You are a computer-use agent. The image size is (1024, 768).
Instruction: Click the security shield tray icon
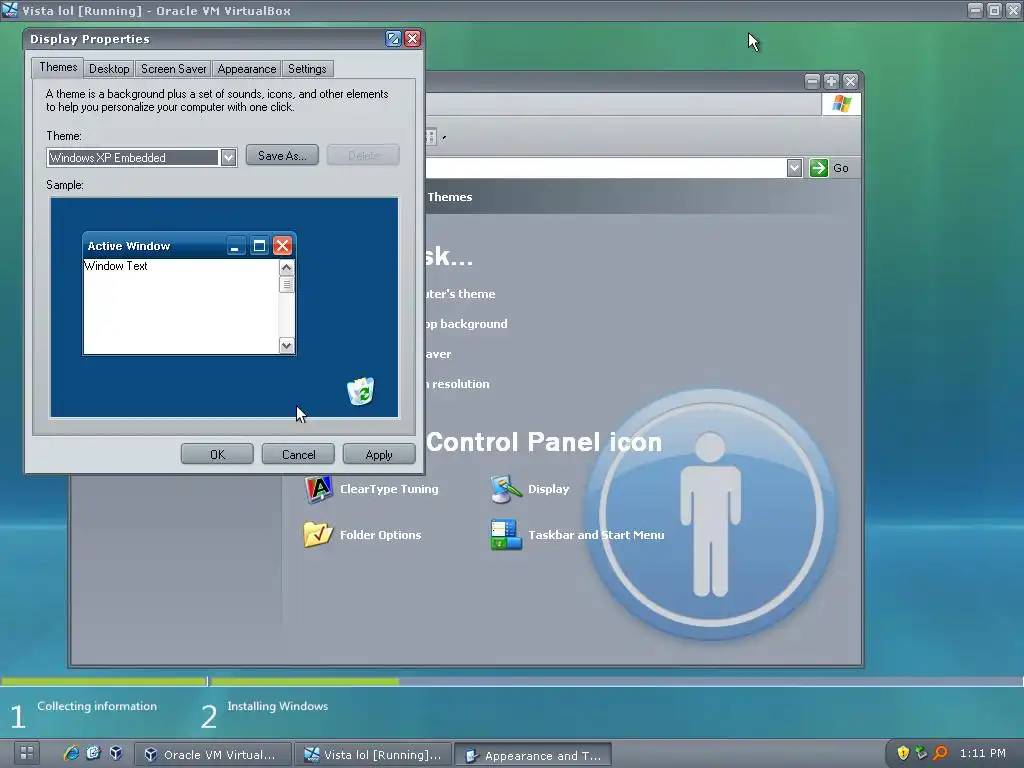[903, 753]
